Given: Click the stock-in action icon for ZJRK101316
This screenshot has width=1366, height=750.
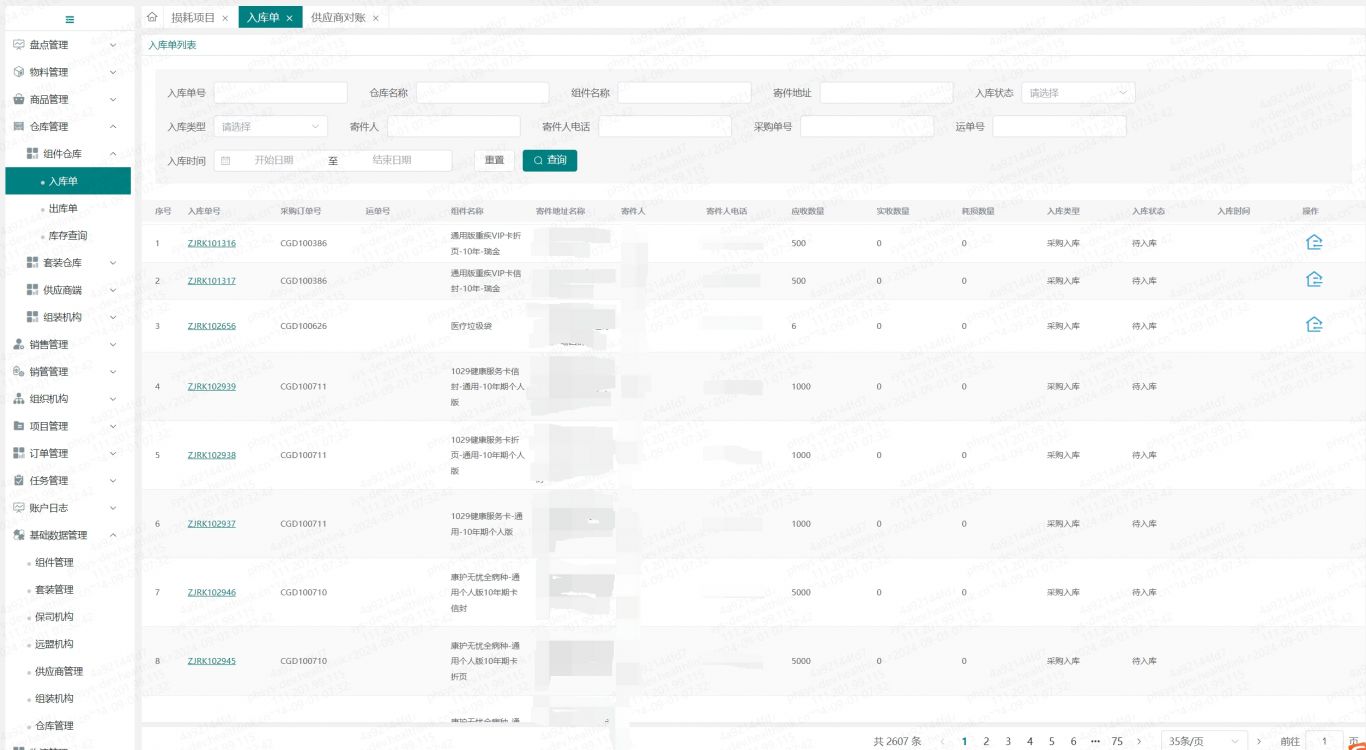Looking at the screenshot, I should coord(1314,243).
